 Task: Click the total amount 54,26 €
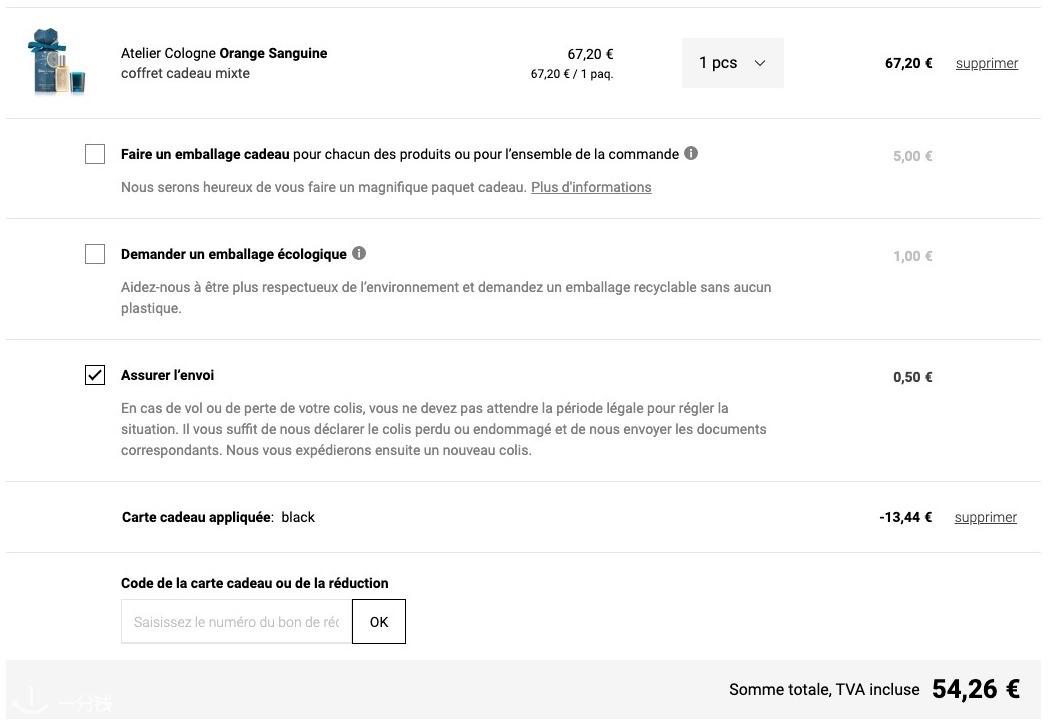(976, 689)
